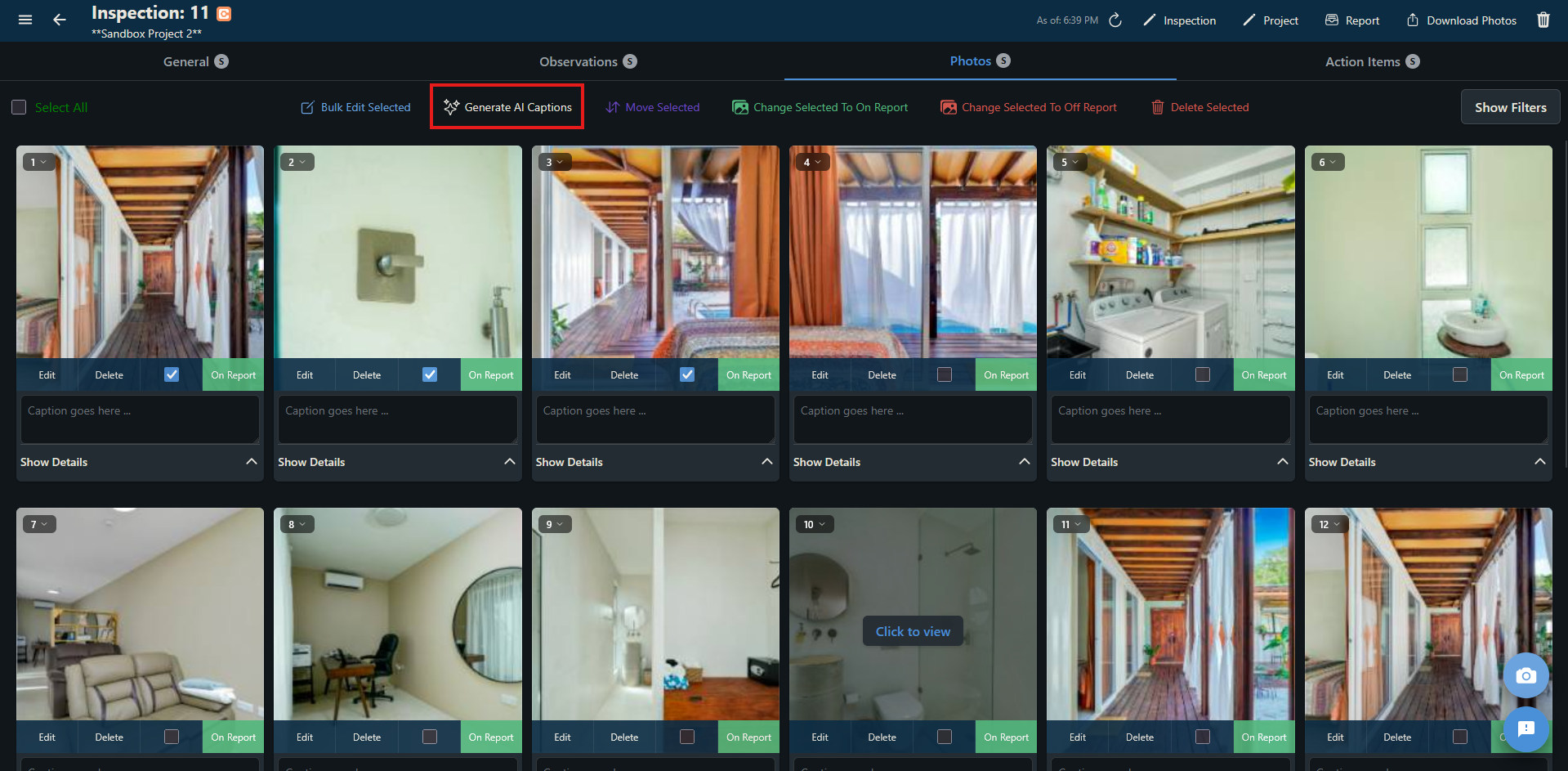This screenshot has height=771, width=1568.
Task: Click the page vertical scrollbar
Action: point(1565,303)
